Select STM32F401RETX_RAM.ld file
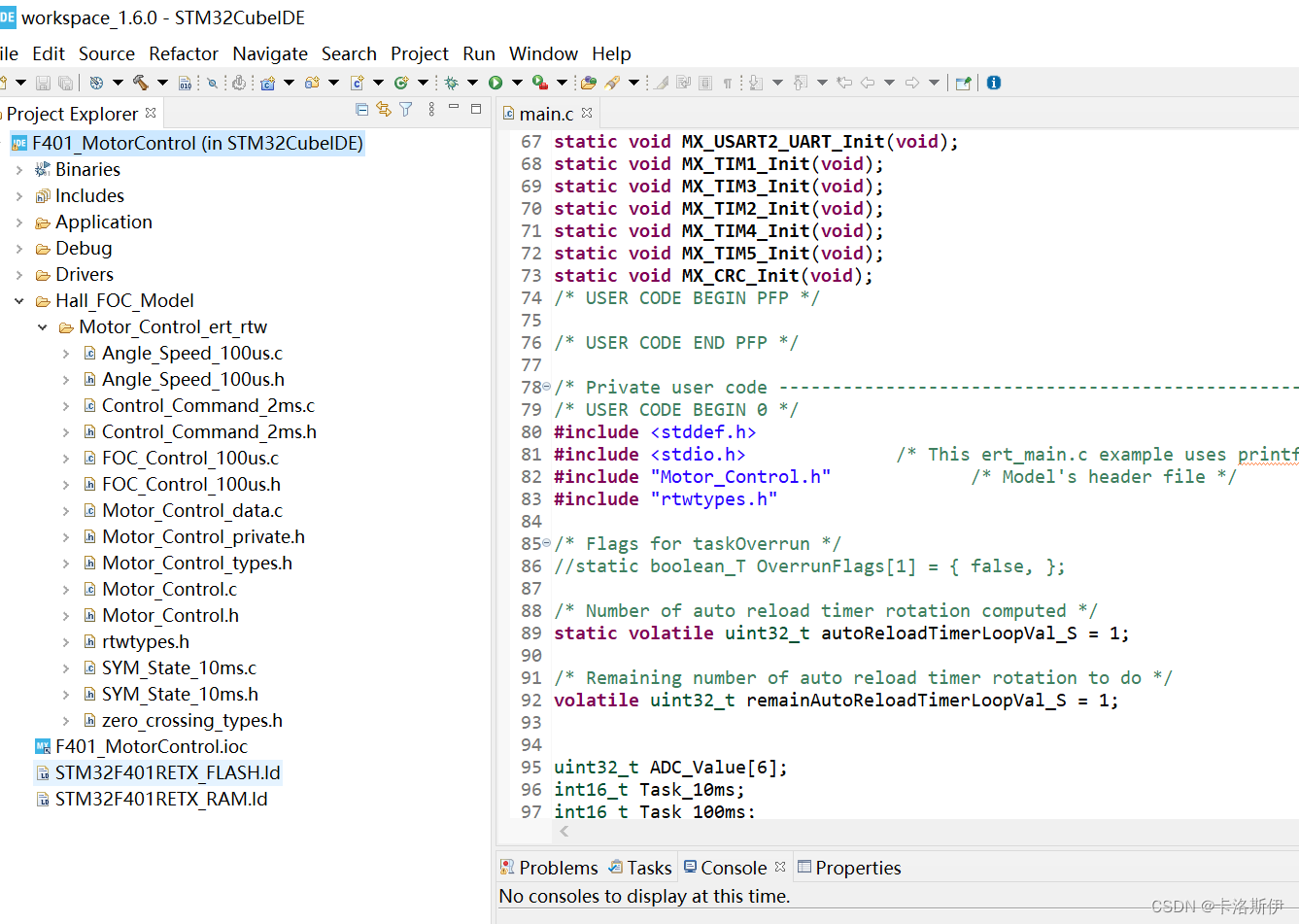 [x=161, y=799]
